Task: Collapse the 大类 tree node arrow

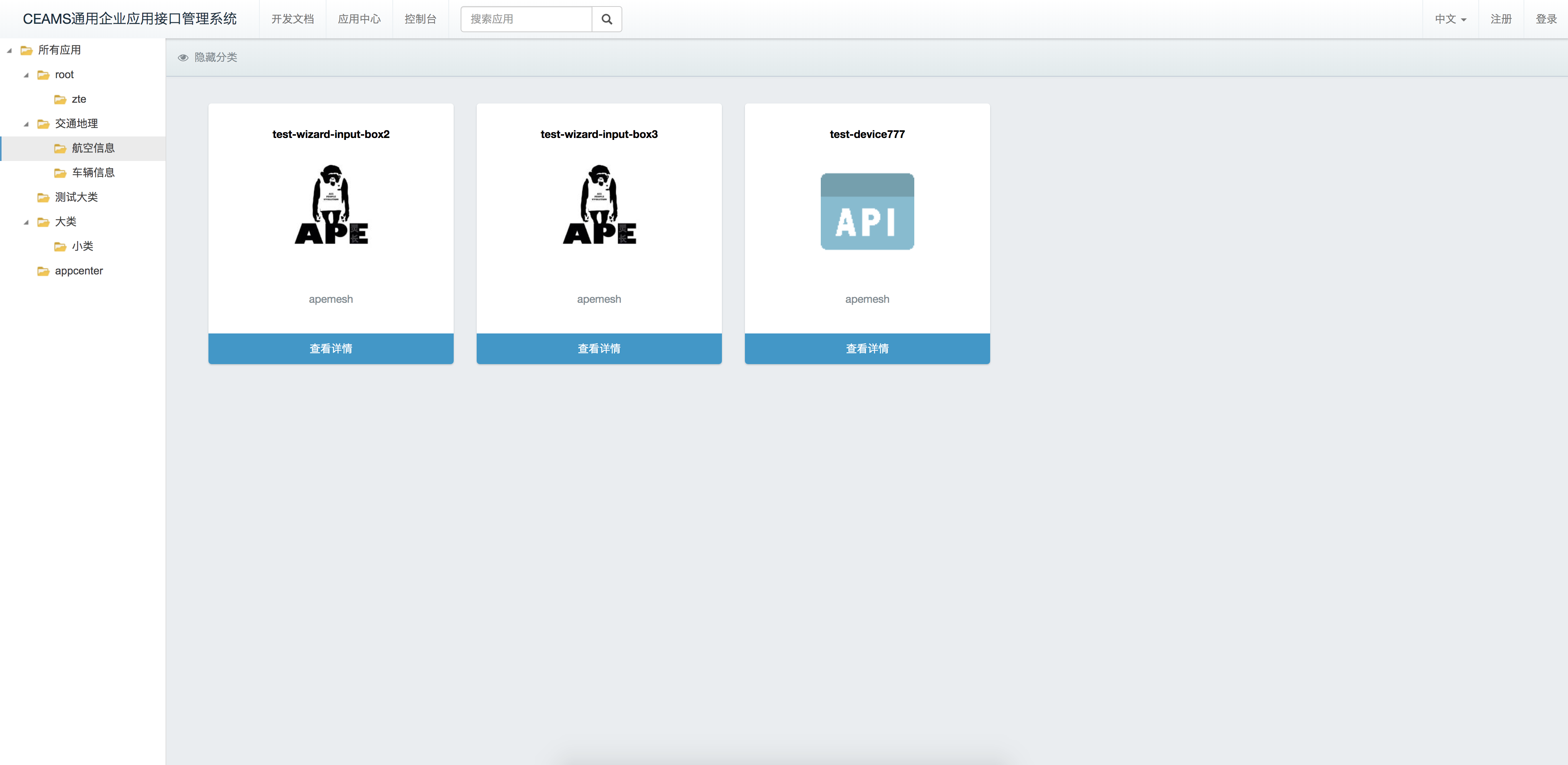Action: tap(26, 222)
